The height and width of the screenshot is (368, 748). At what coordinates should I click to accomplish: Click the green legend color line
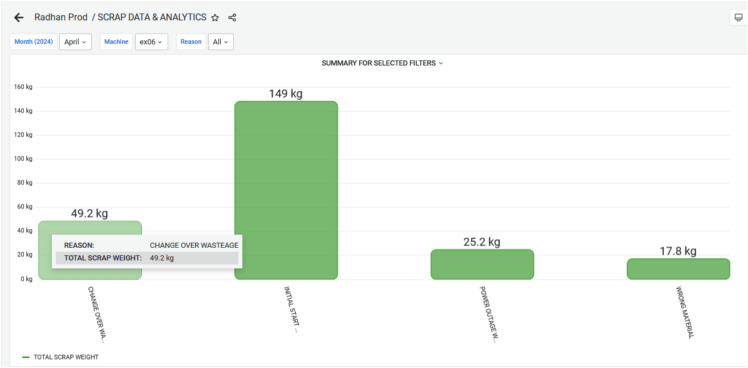pos(26,357)
